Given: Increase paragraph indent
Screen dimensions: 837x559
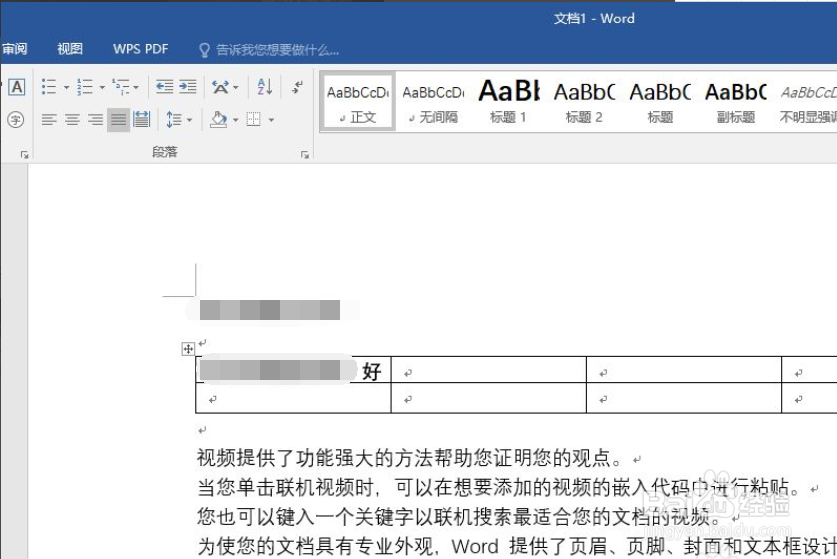Looking at the screenshot, I should click(x=187, y=86).
